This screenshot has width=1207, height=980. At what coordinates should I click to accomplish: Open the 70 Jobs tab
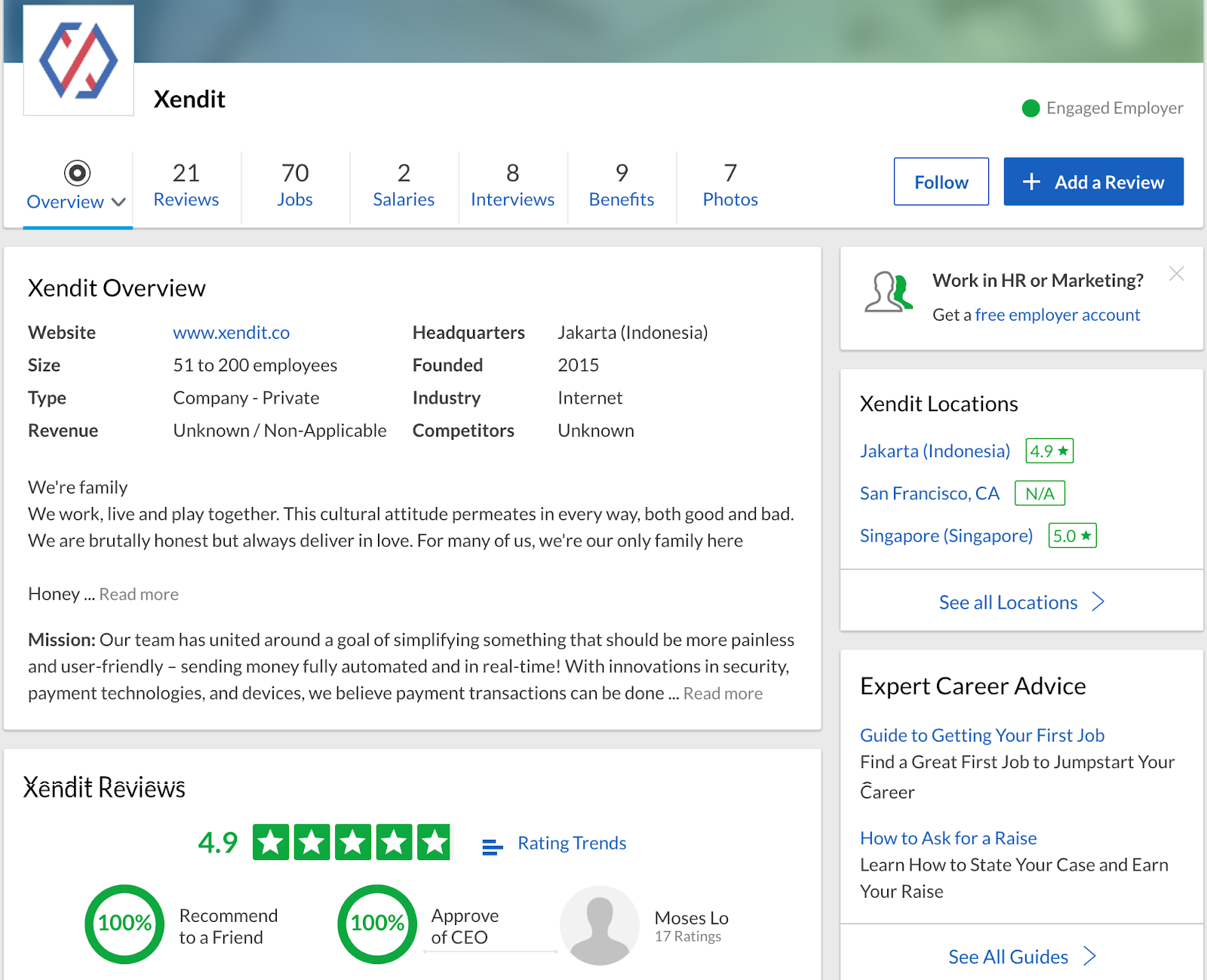point(295,186)
